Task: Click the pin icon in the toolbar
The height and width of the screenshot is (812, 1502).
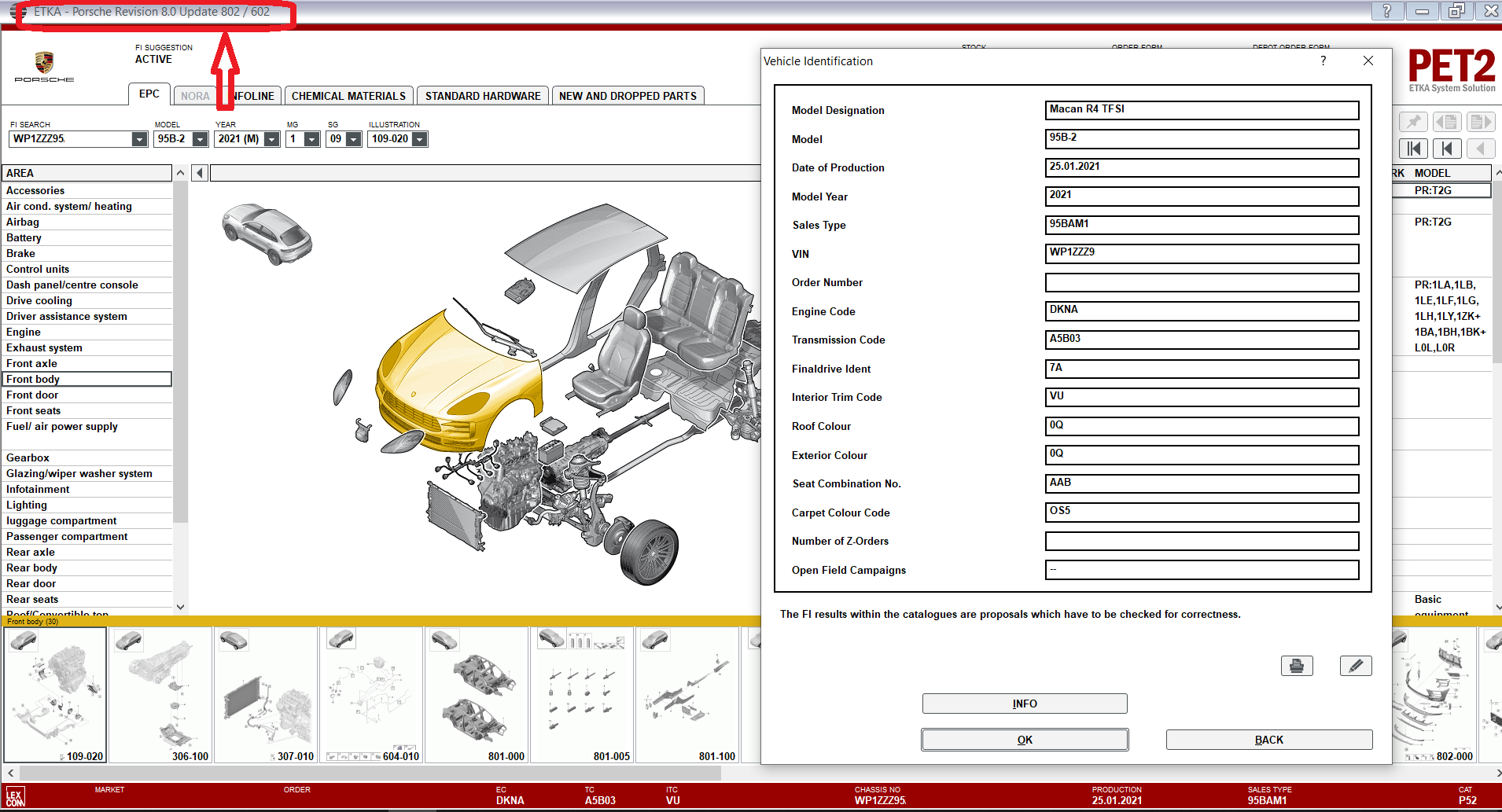Action: 1414,122
